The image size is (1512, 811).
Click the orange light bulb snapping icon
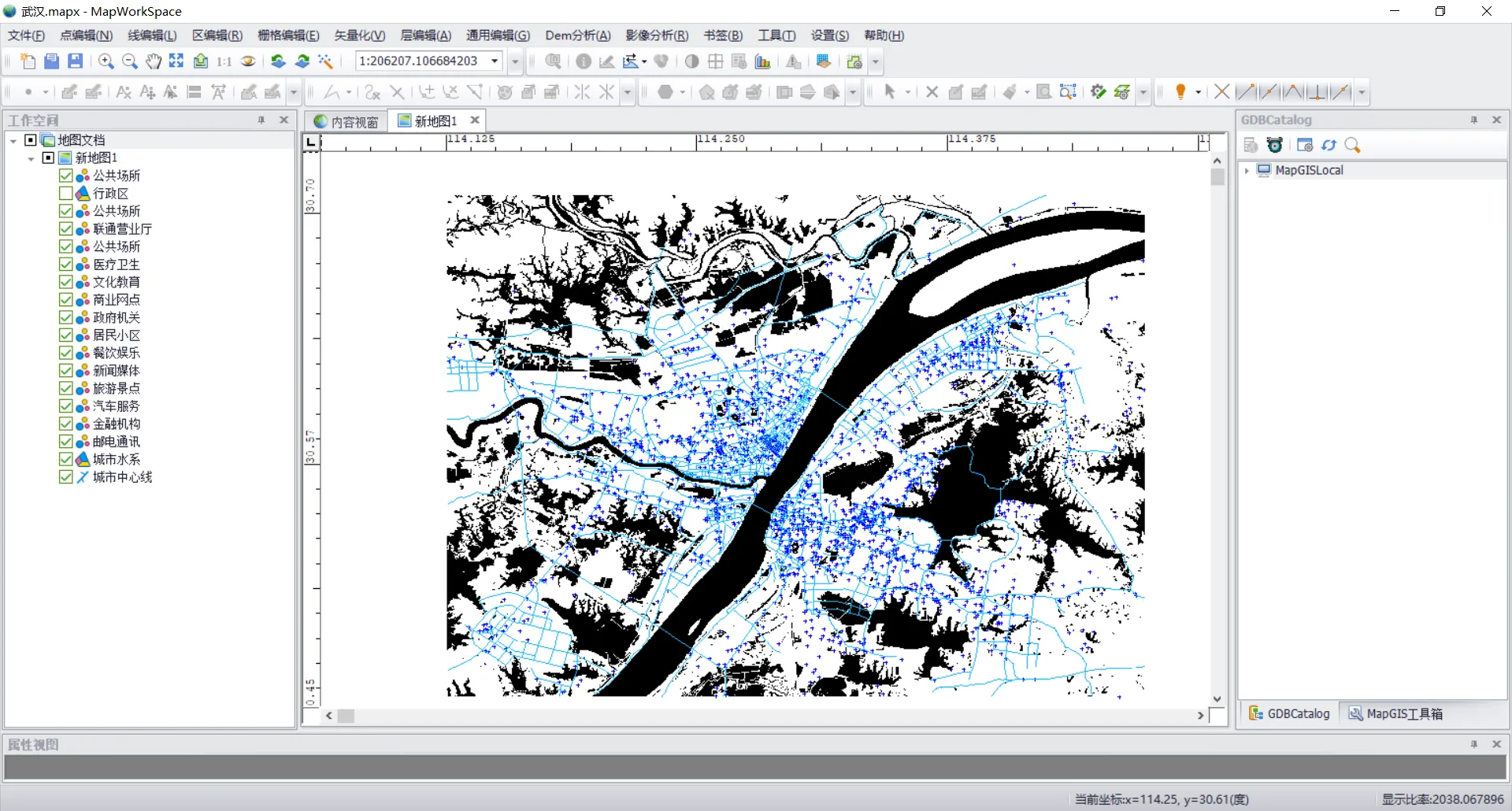point(1180,92)
